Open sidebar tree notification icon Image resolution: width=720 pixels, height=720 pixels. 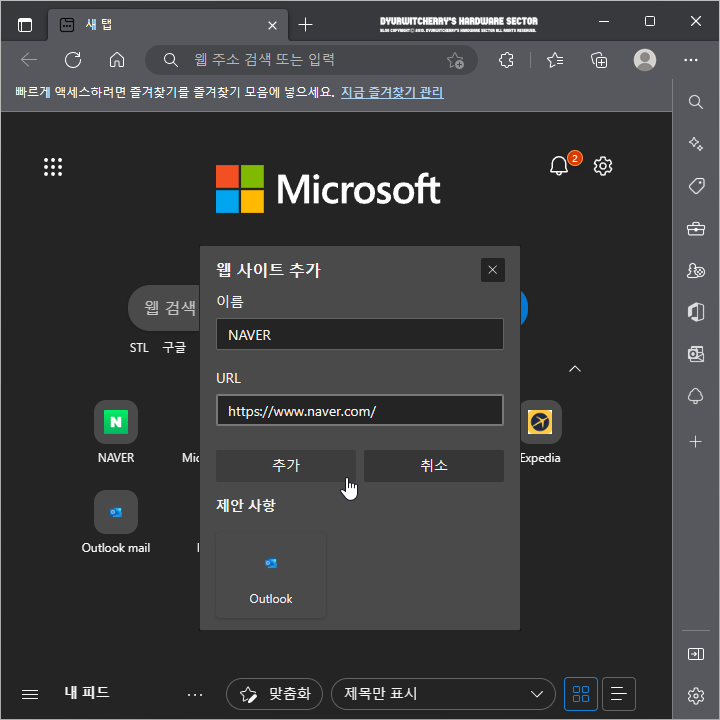696,396
